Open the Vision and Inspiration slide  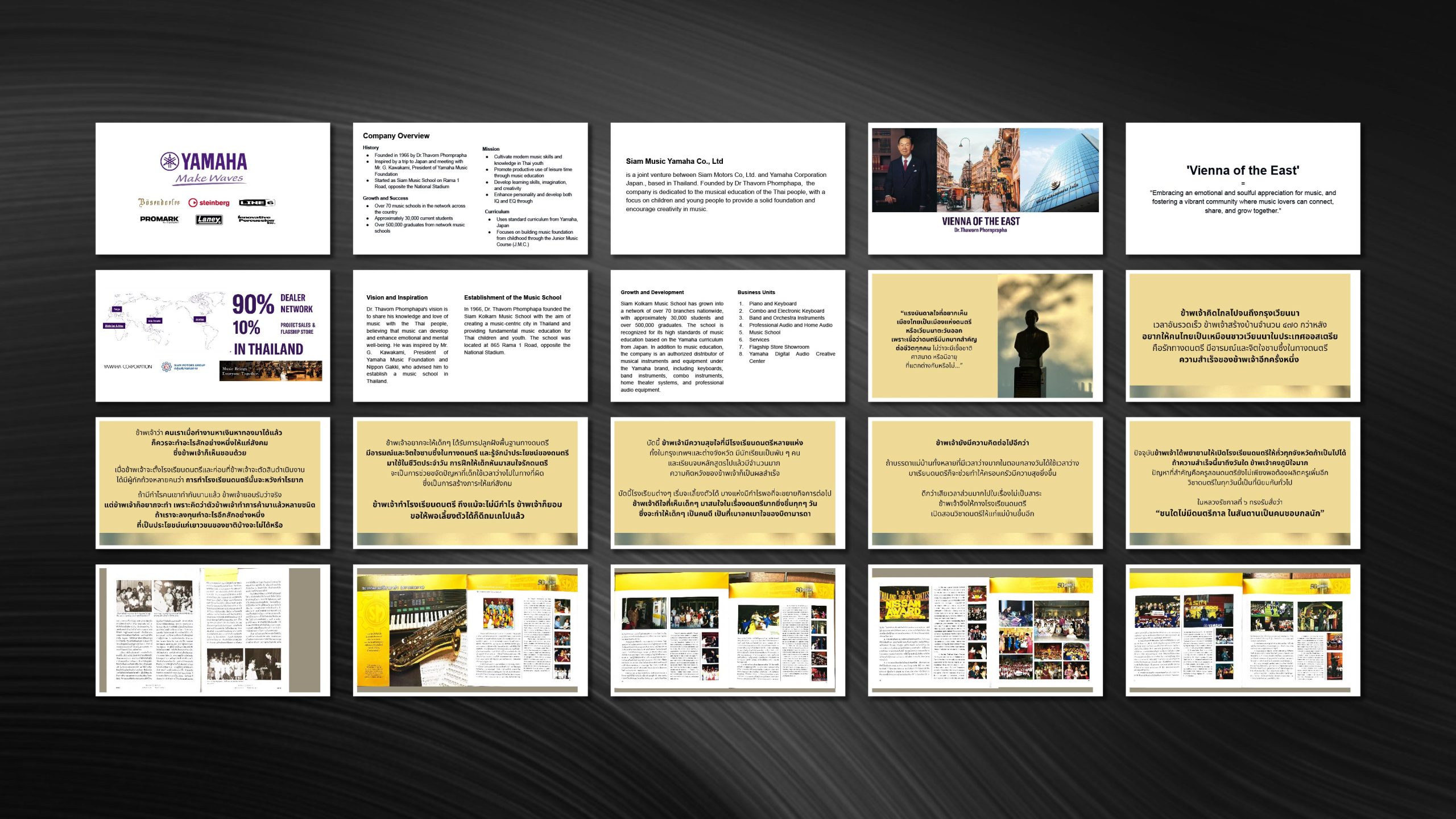click(x=470, y=336)
